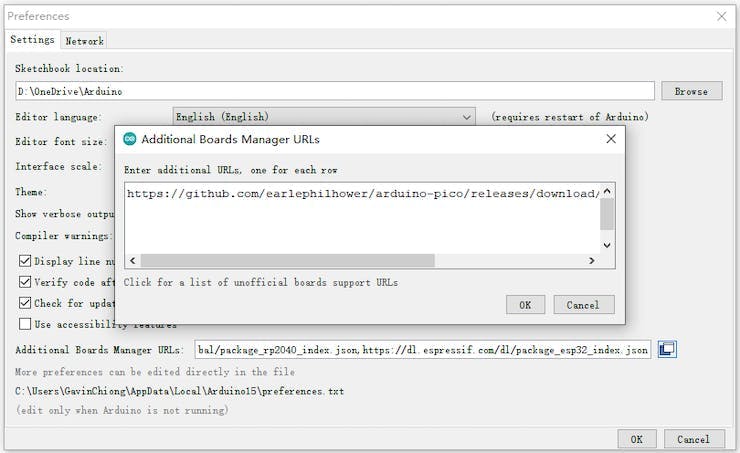Open the preferences.txt file path link
Viewport: 740px width, 453px height.
pyautogui.click(x=179, y=391)
